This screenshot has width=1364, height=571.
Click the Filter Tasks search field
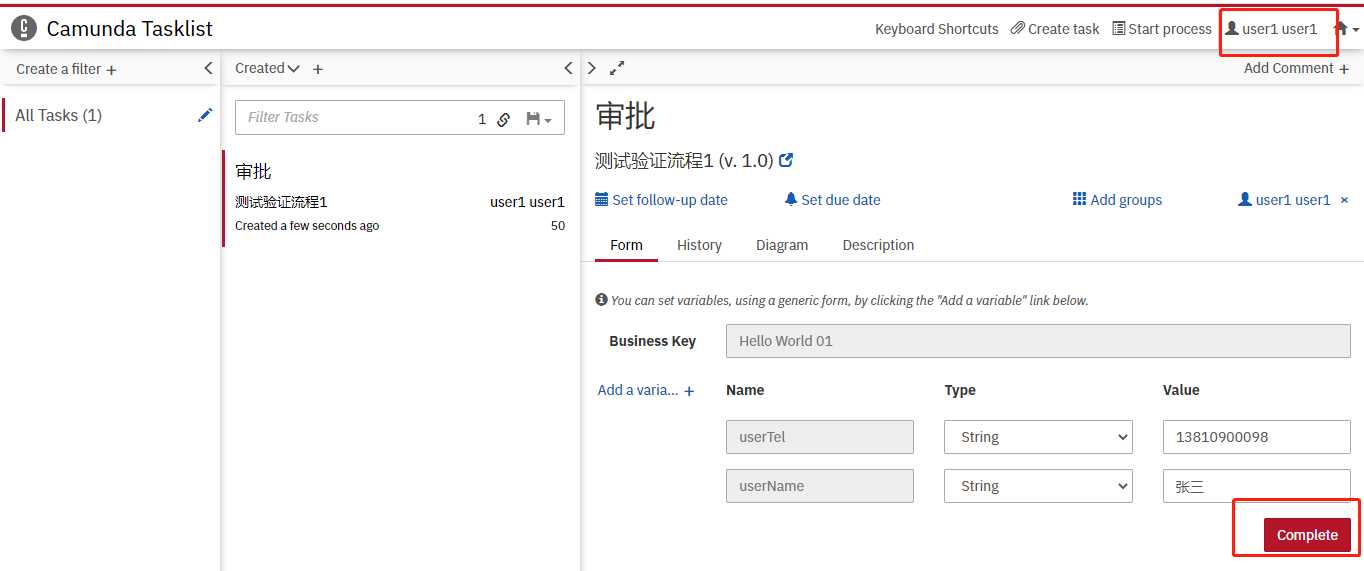click(355, 117)
